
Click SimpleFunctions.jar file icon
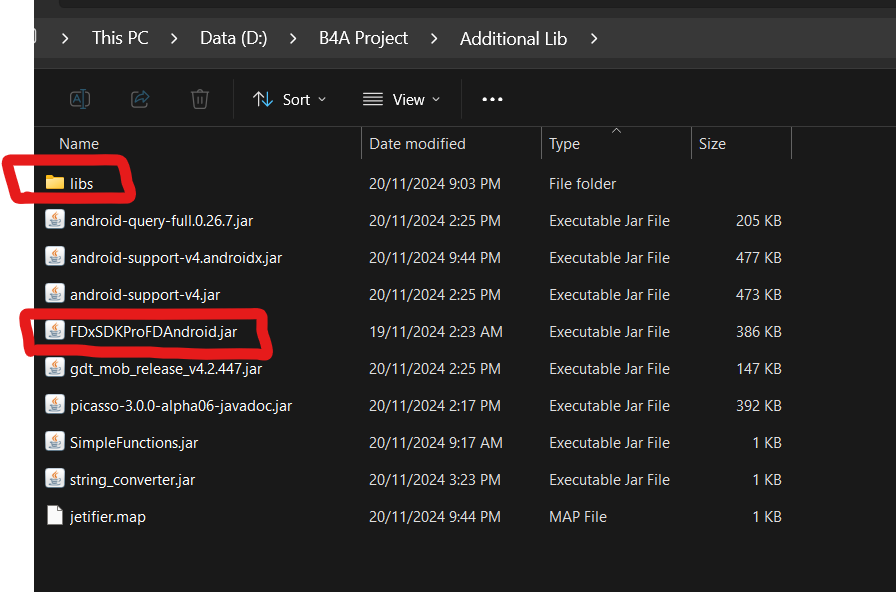click(x=55, y=442)
